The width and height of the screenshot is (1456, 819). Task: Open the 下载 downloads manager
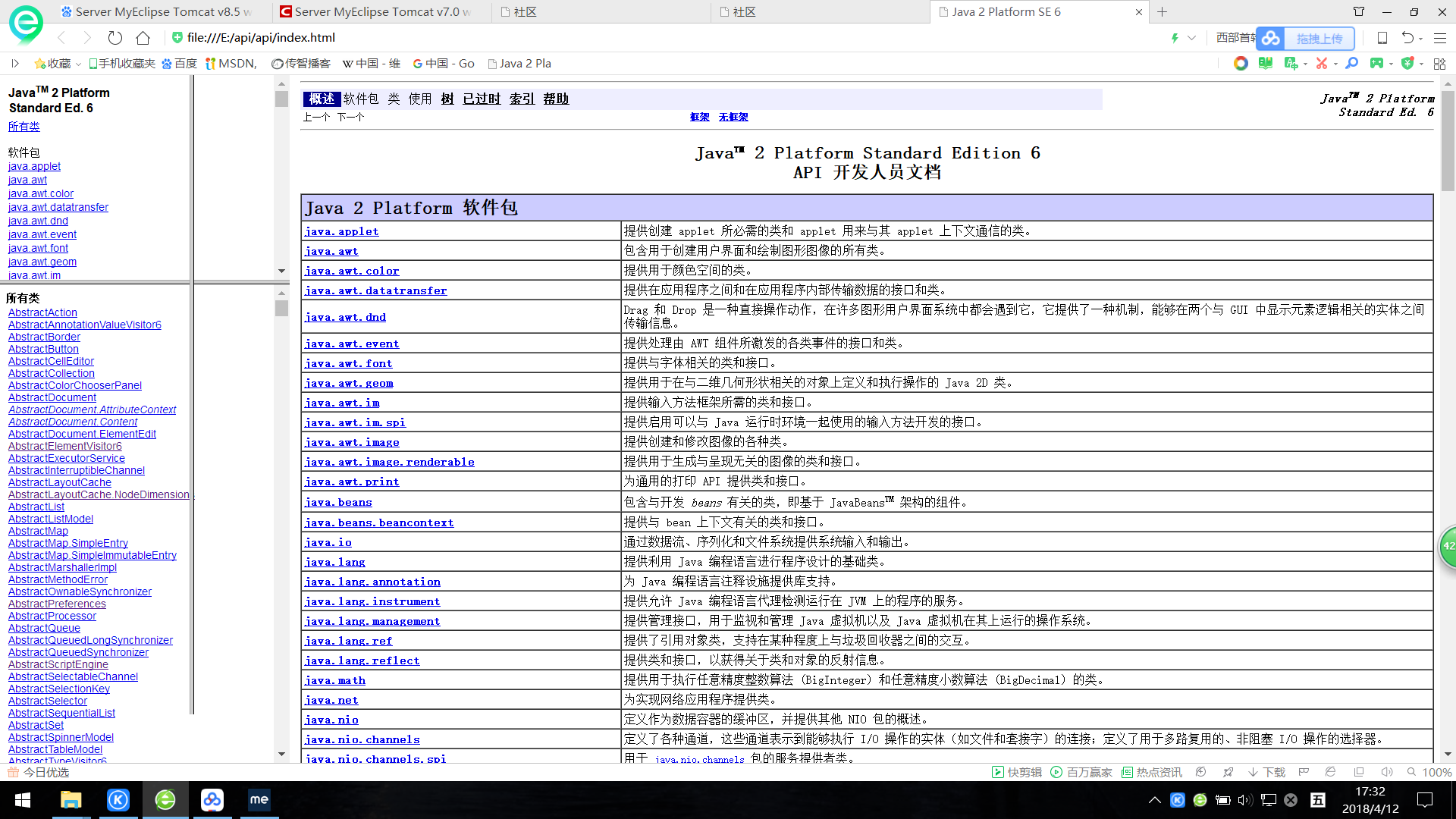coord(1266,772)
